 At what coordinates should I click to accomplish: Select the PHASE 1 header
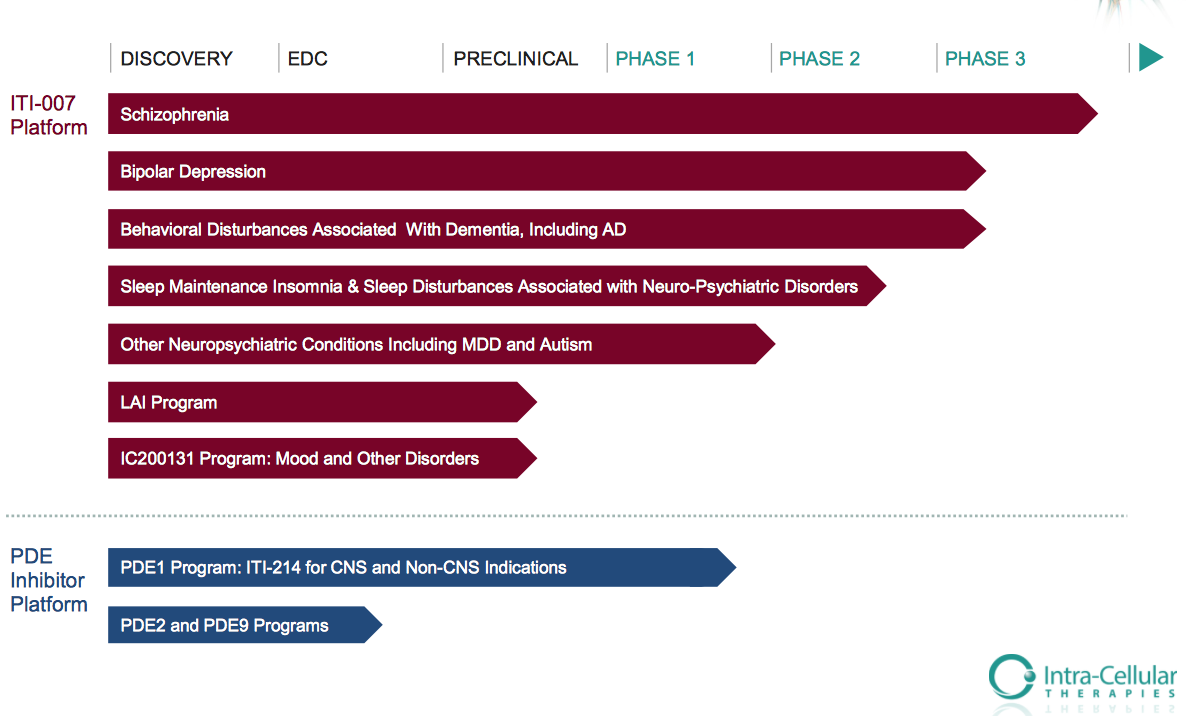[x=655, y=59]
